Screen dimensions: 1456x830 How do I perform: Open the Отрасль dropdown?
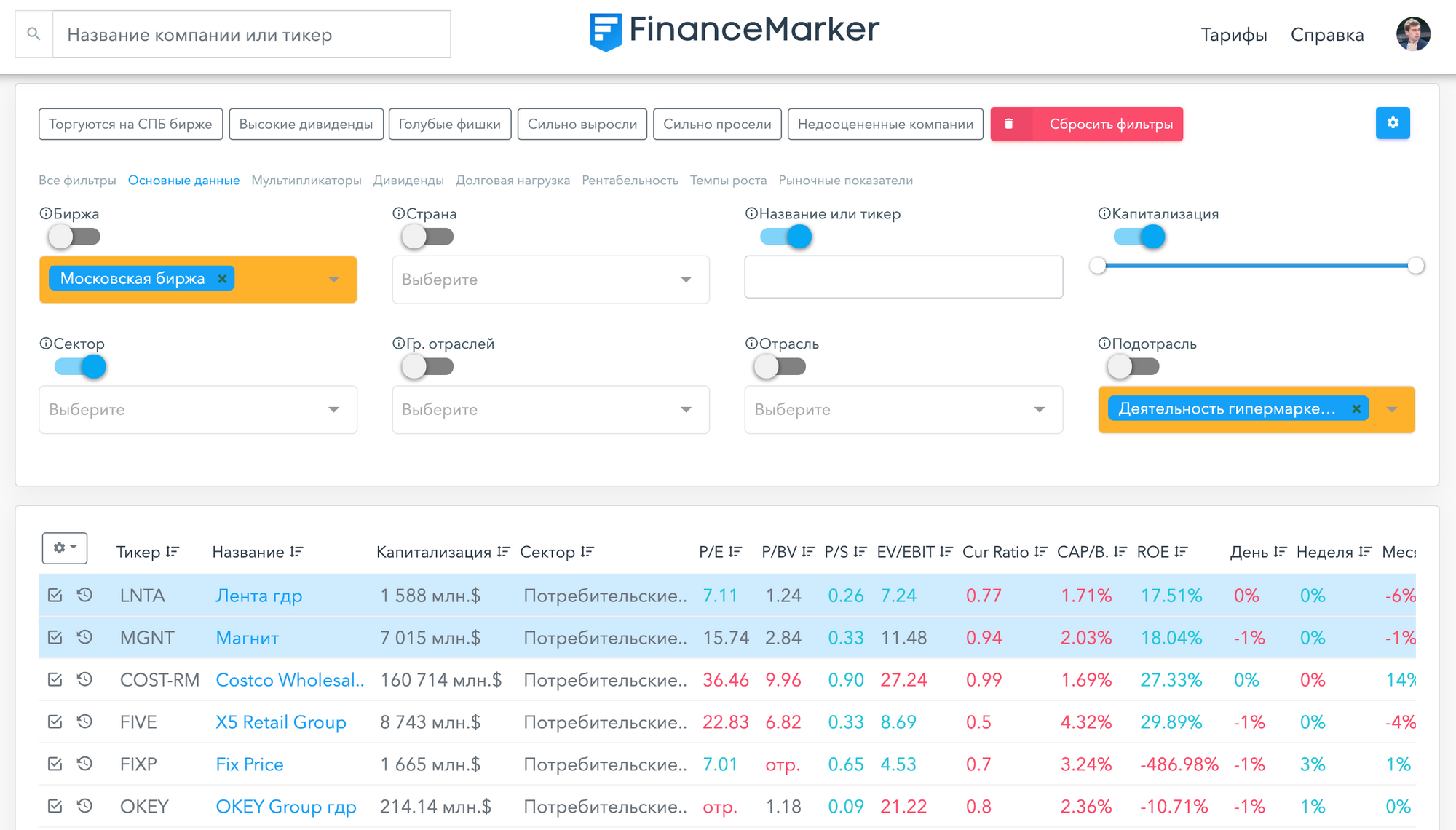(x=903, y=410)
